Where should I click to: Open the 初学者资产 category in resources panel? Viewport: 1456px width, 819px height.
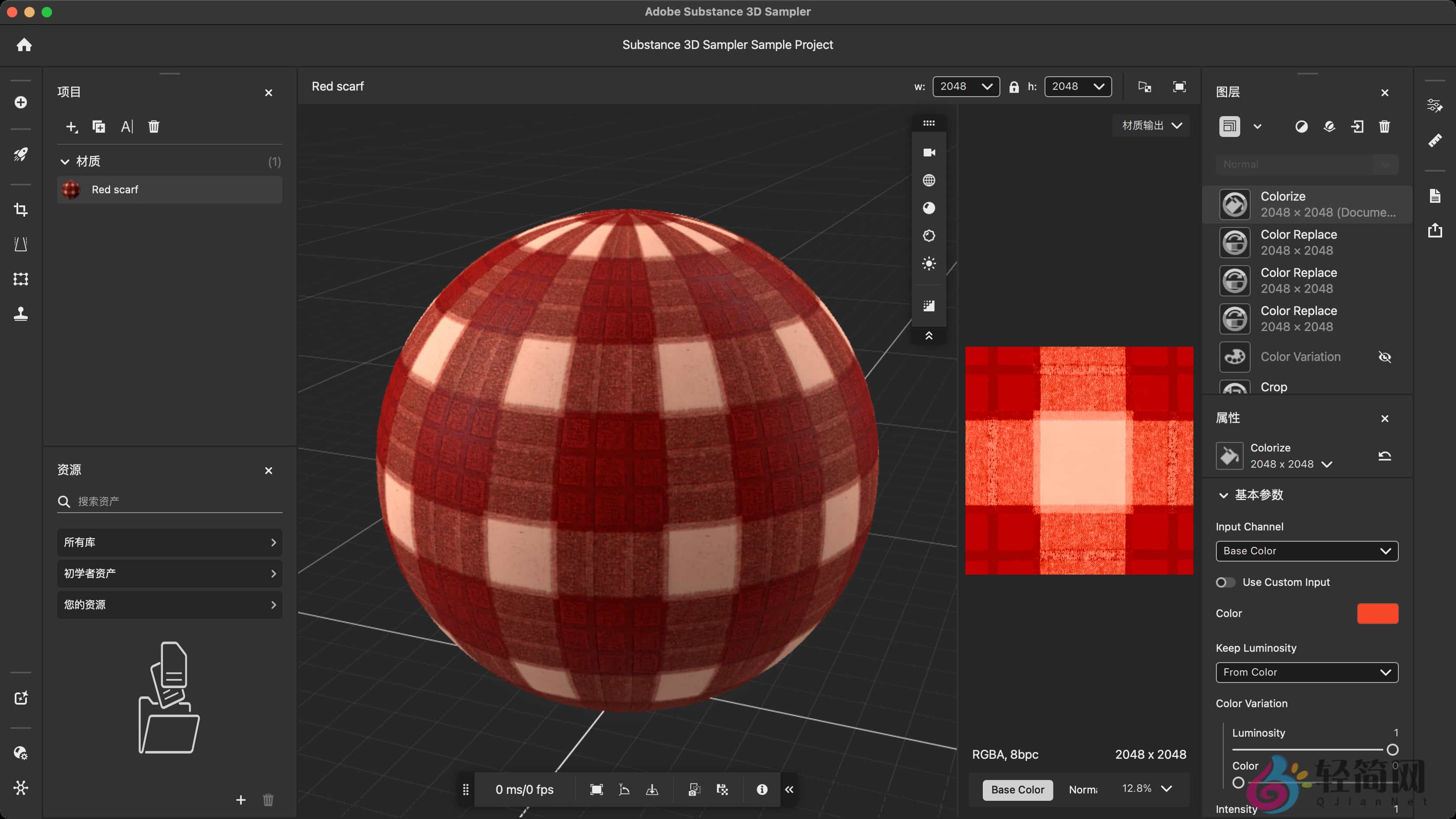pos(169,573)
